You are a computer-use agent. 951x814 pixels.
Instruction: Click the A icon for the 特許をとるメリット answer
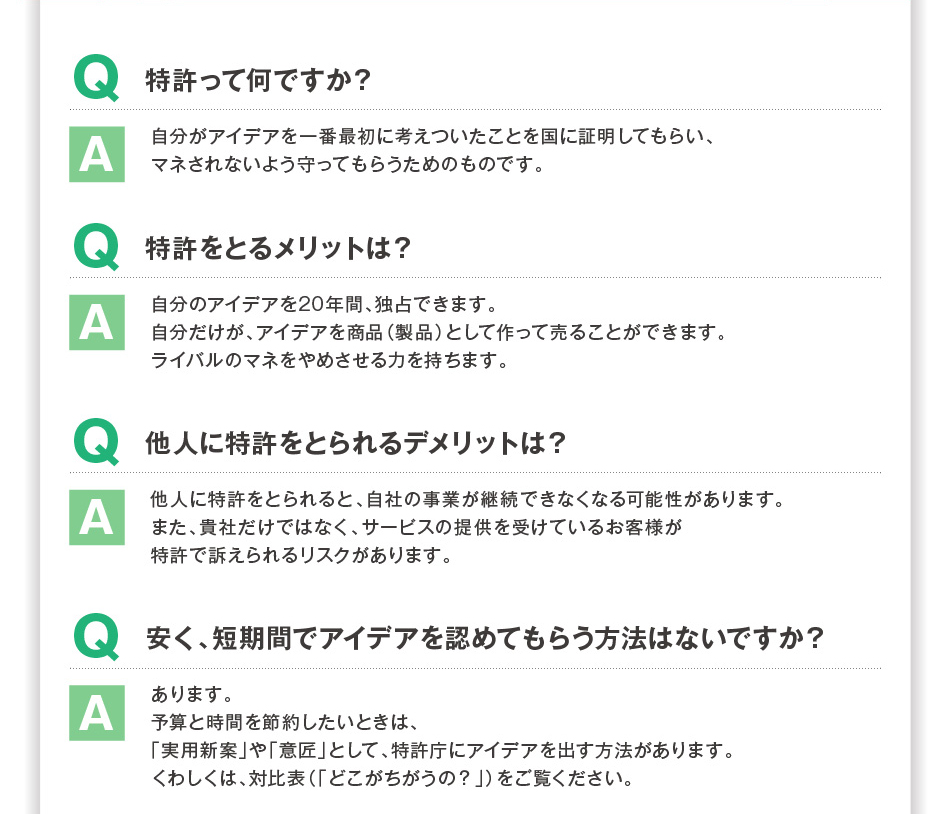(x=96, y=323)
